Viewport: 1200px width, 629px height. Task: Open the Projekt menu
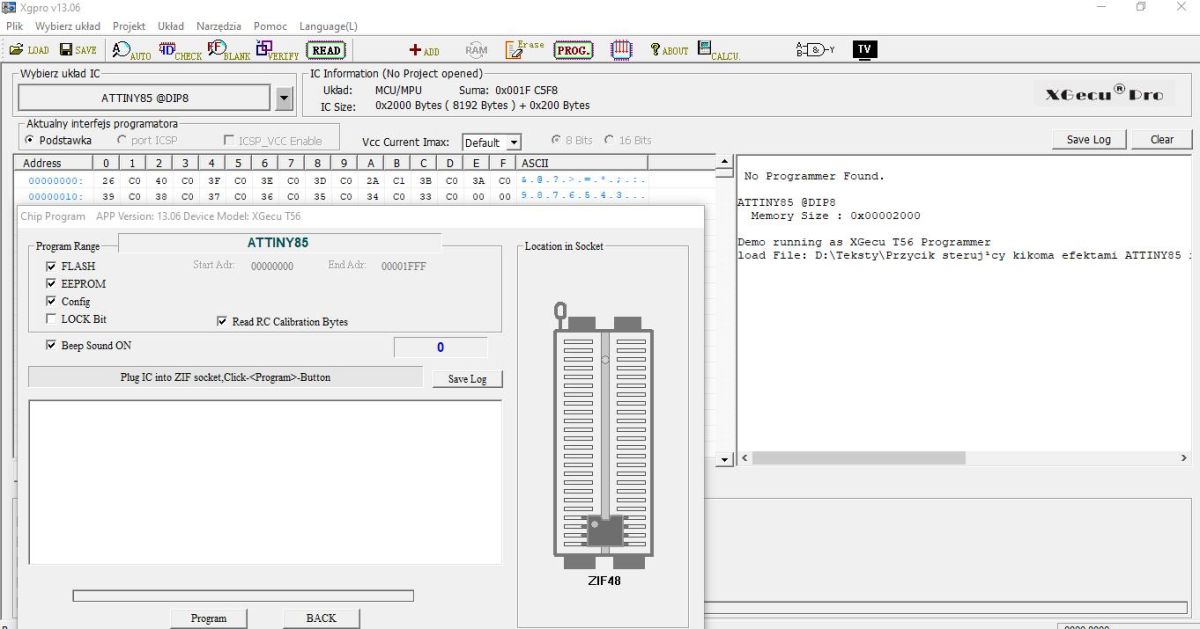coord(129,26)
